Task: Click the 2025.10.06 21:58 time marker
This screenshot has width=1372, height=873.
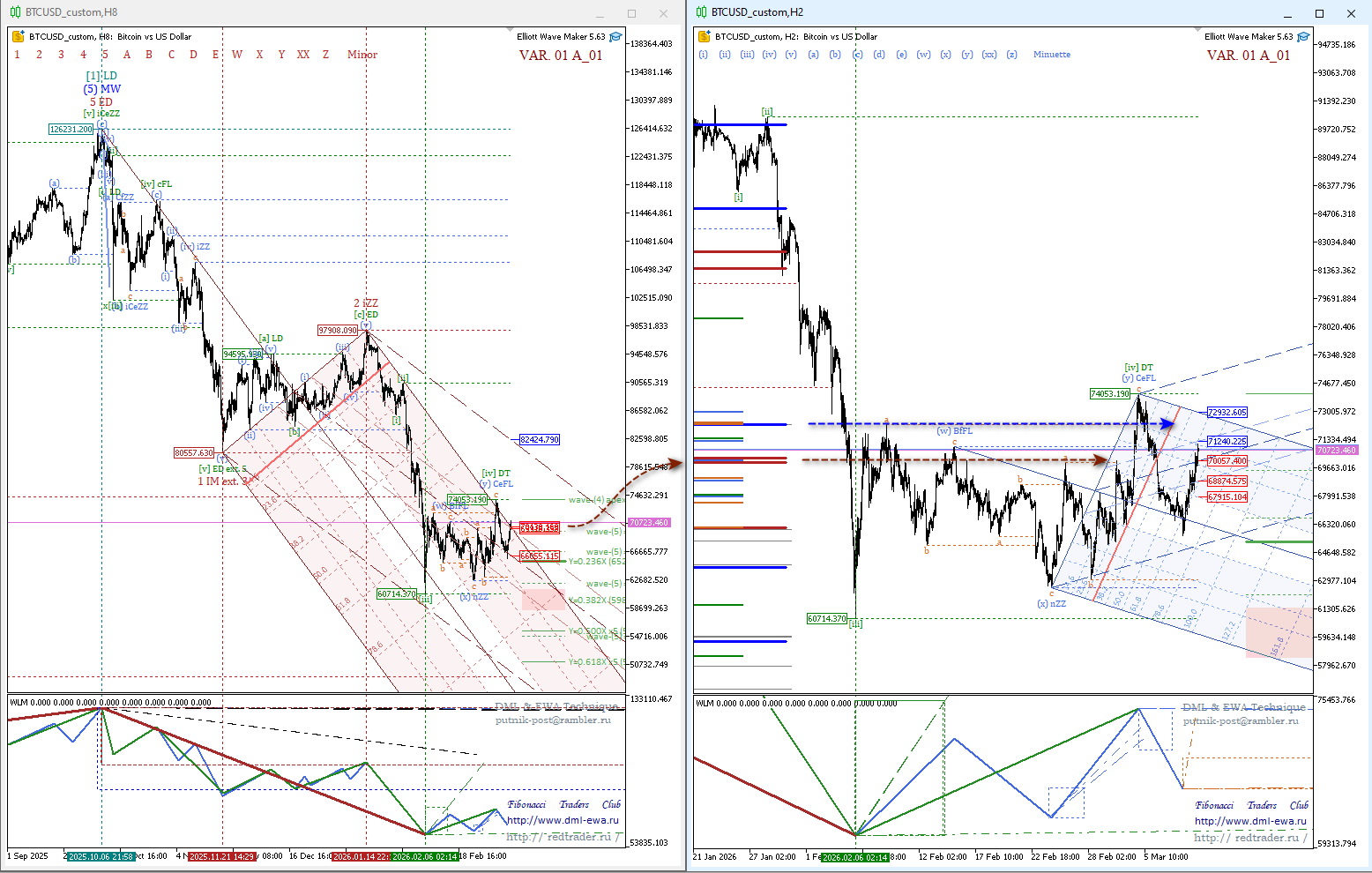Action: pos(101,856)
